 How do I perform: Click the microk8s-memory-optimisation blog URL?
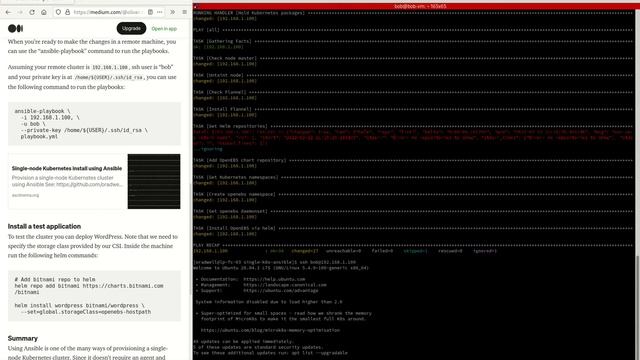(270, 330)
